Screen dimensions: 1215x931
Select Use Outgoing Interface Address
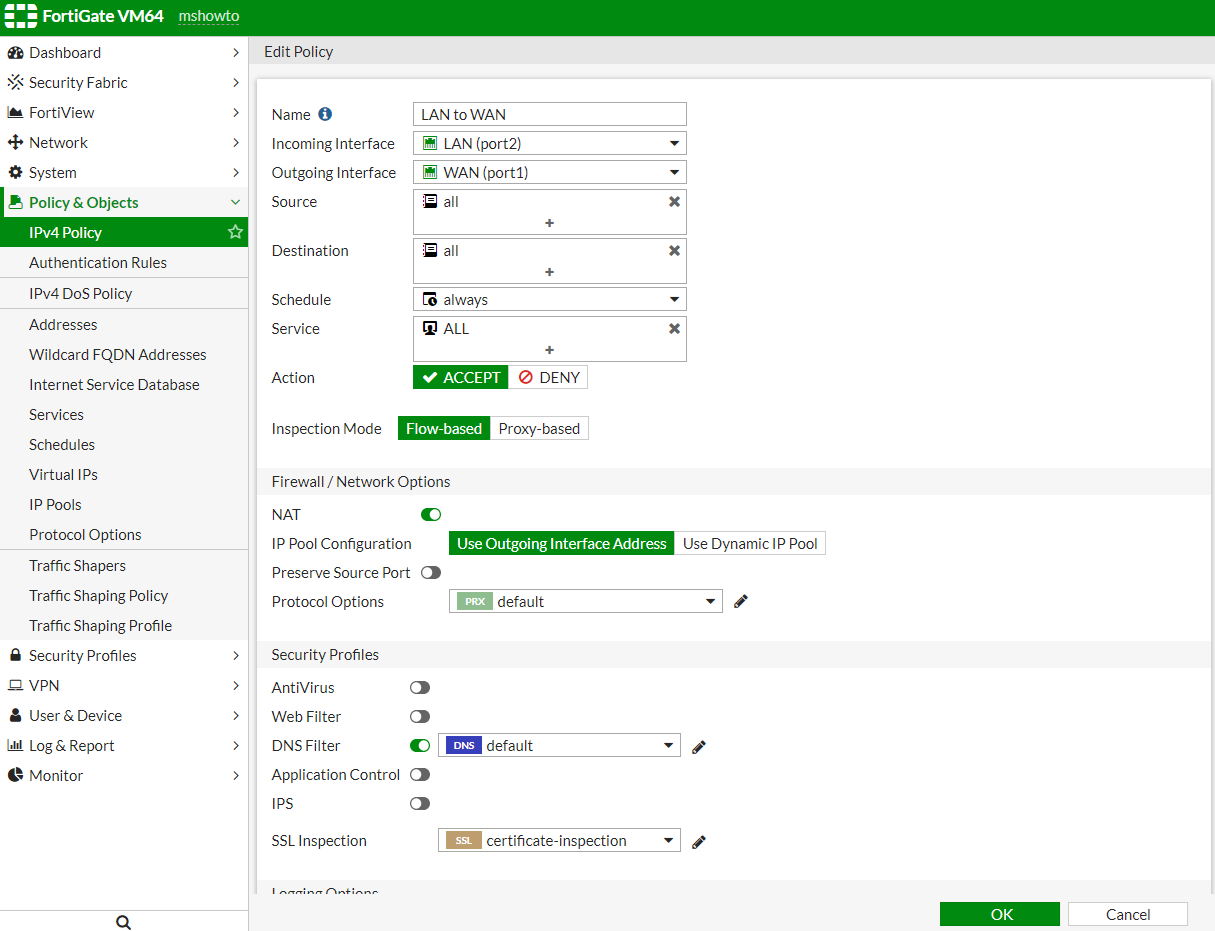[x=562, y=544]
